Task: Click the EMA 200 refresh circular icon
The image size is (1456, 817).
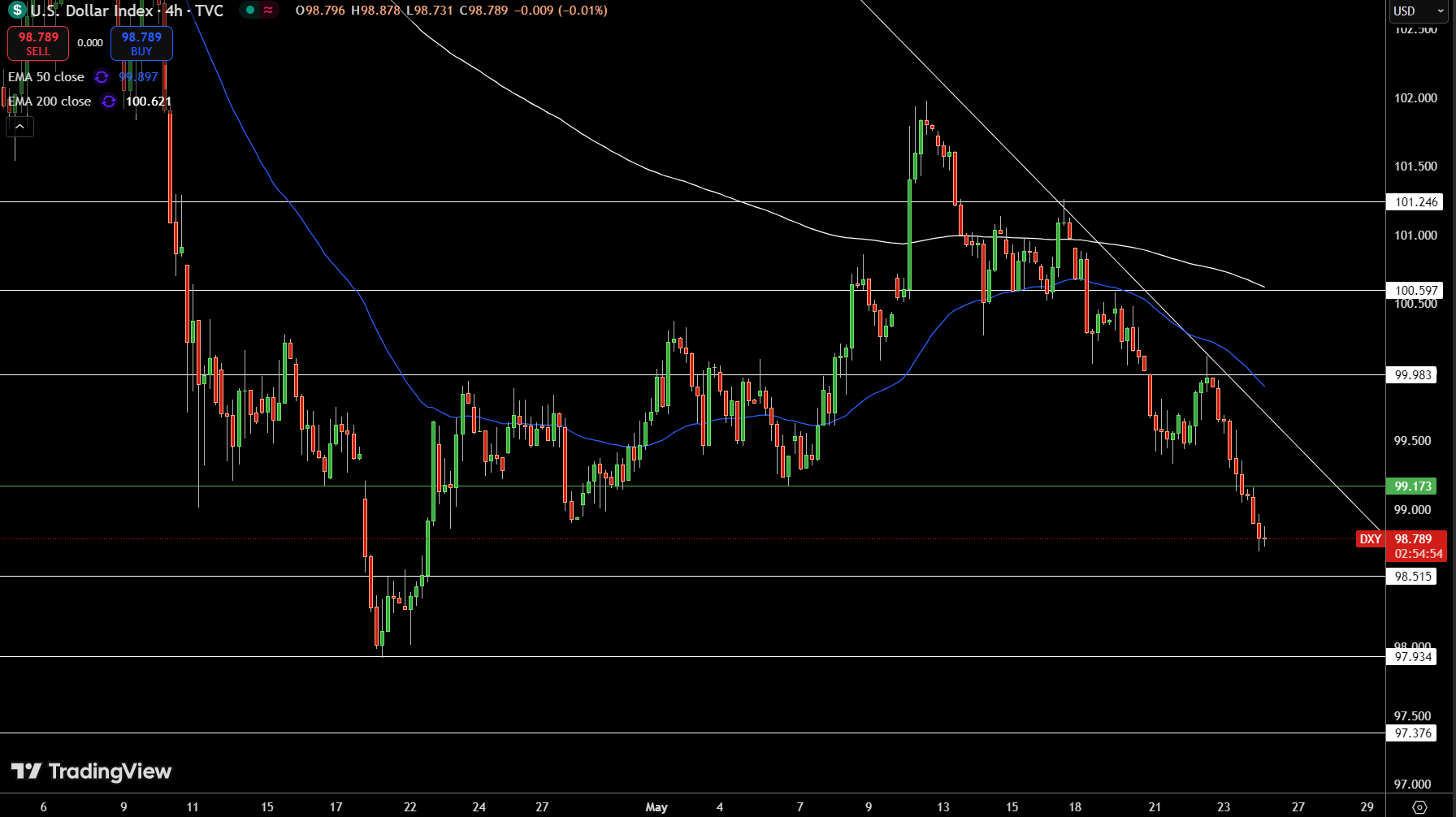Action: [109, 102]
